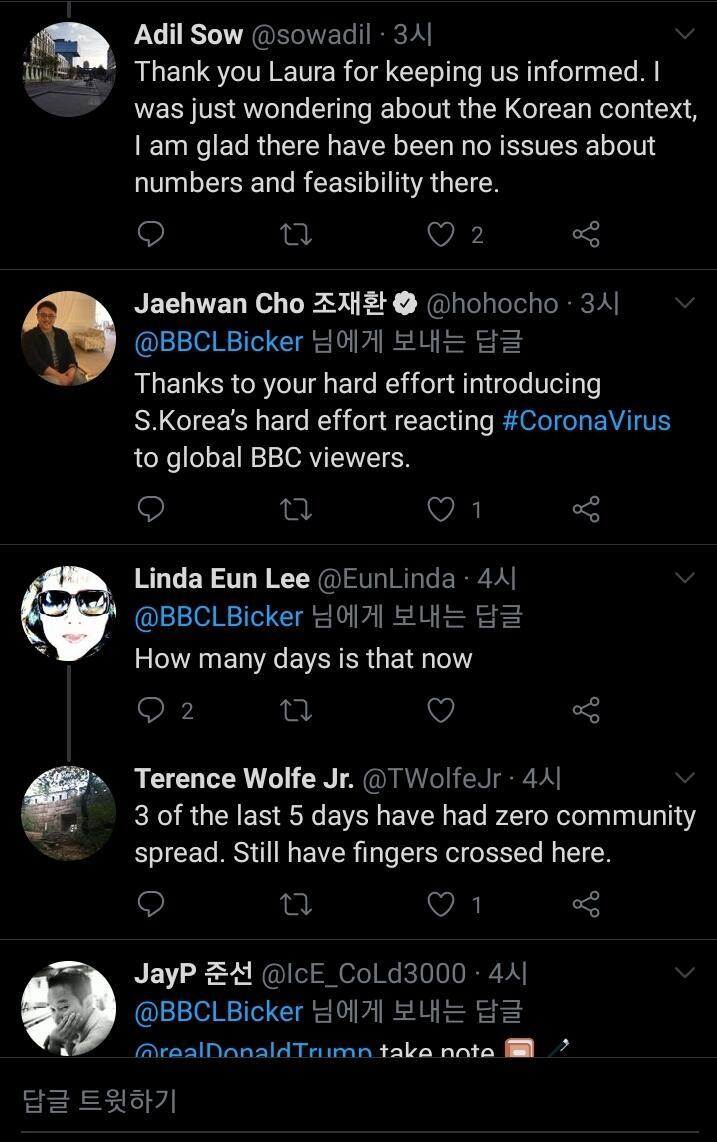Open @BBCLBicker mention in Linda's reply
The height and width of the screenshot is (1142, 717).
(x=219, y=616)
